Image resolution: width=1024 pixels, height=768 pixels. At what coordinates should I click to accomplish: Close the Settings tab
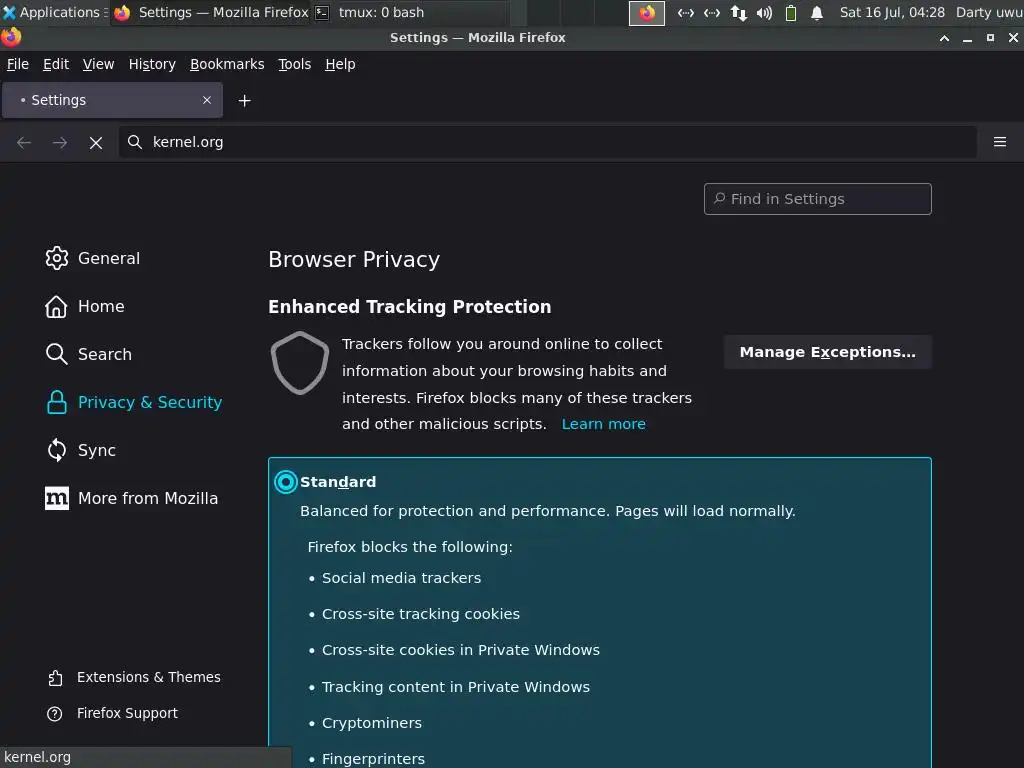pyautogui.click(x=207, y=100)
